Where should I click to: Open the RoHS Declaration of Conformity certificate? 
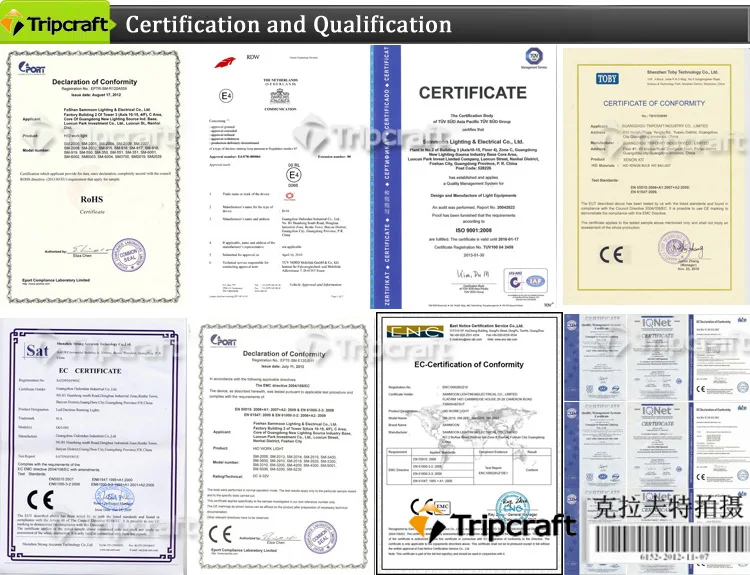coord(93,177)
